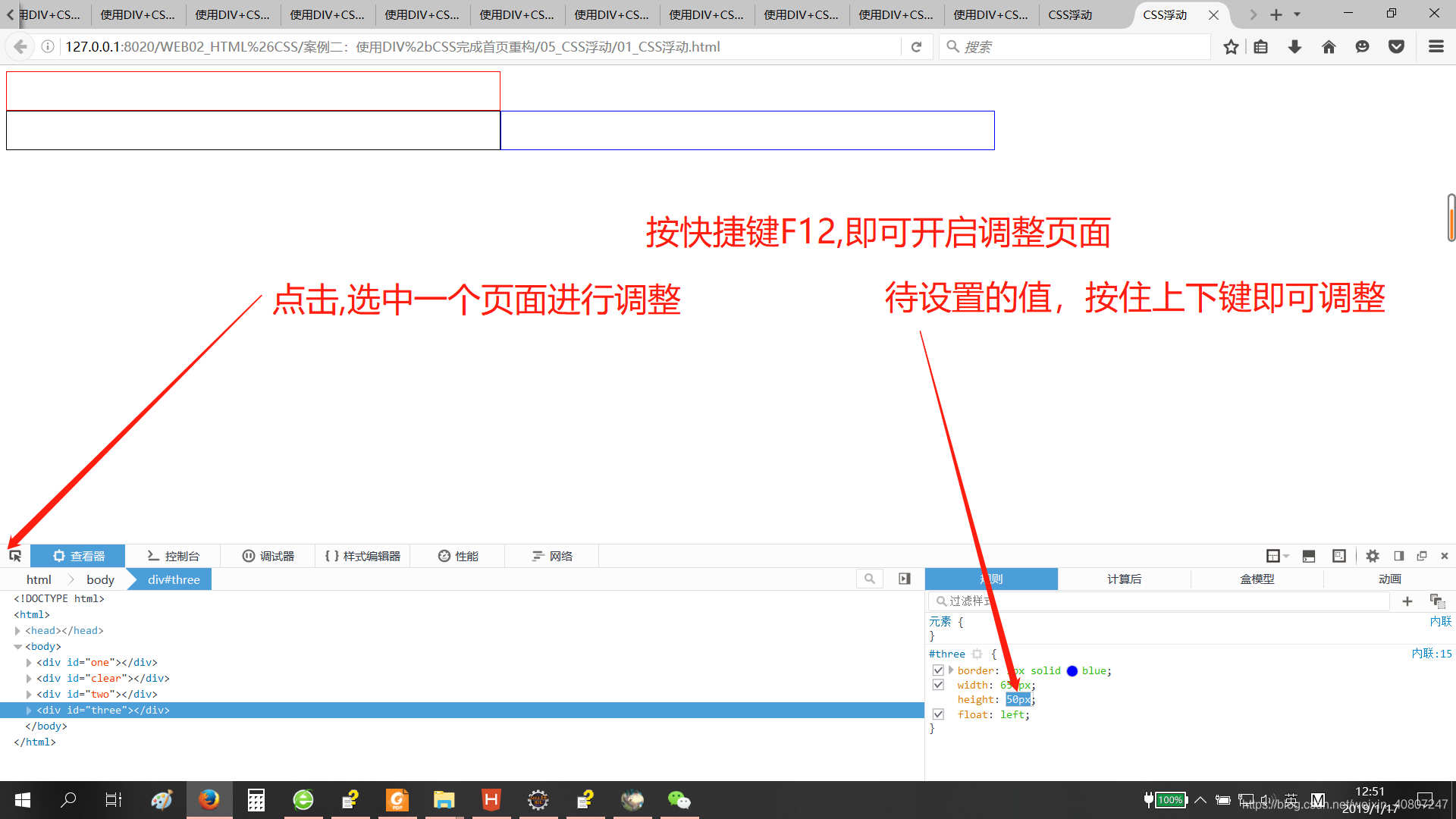Open HBuilder from the taskbar
The height and width of the screenshot is (819, 1456).
coord(491,800)
